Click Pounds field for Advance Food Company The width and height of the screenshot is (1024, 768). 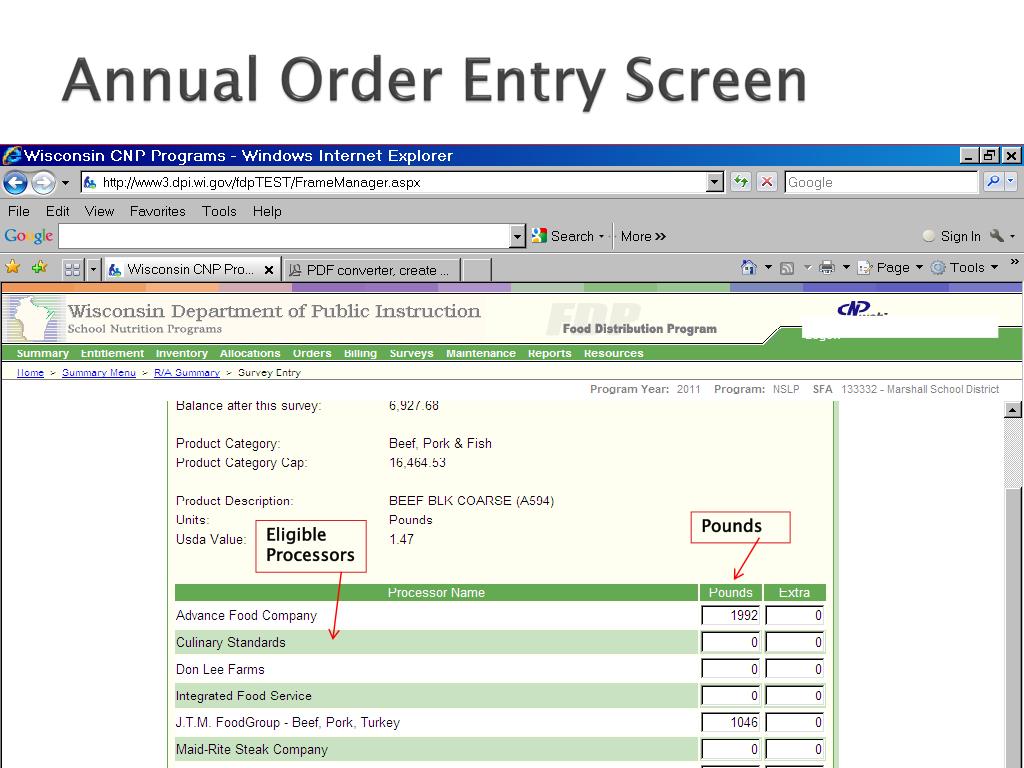(731, 615)
